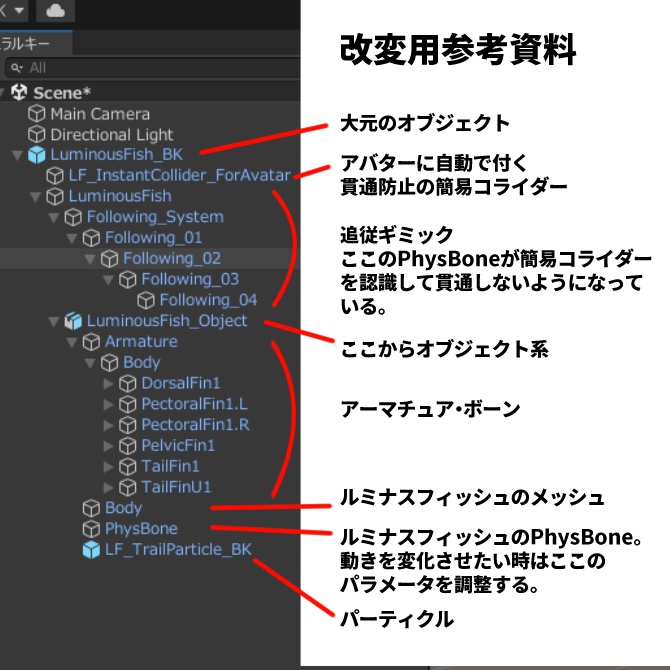This screenshot has height=670, width=670.
Task: Expand the PelvicFin1 arrow
Action: (109, 446)
